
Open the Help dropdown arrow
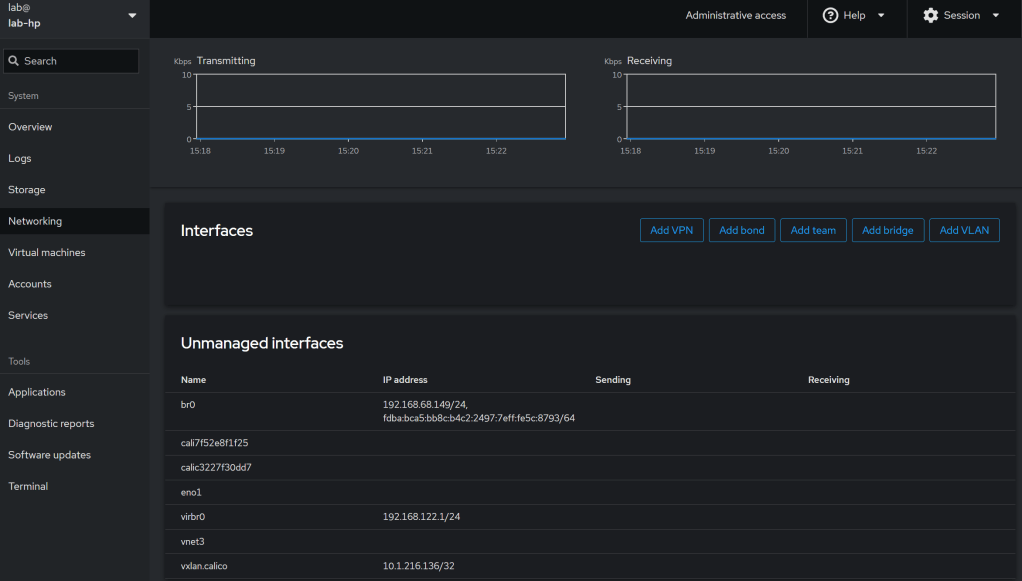(x=881, y=16)
